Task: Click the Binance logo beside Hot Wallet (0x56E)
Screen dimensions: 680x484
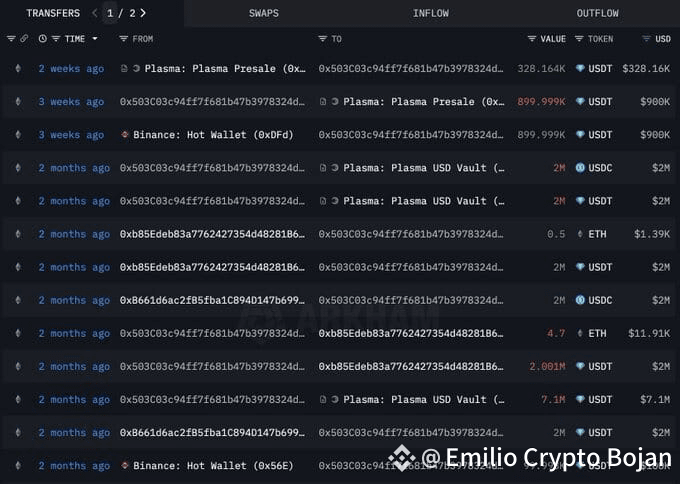Action: [x=125, y=465]
